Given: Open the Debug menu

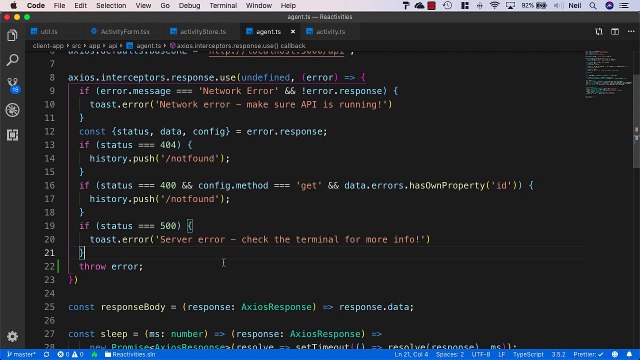Looking at the screenshot, I should click(x=189, y=5).
